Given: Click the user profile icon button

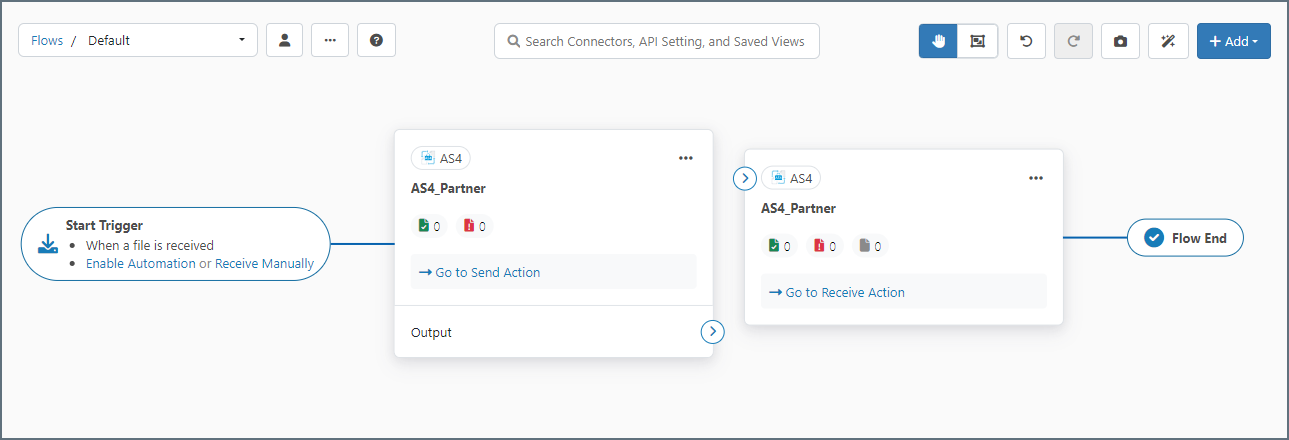Looking at the screenshot, I should pyautogui.click(x=284, y=41).
